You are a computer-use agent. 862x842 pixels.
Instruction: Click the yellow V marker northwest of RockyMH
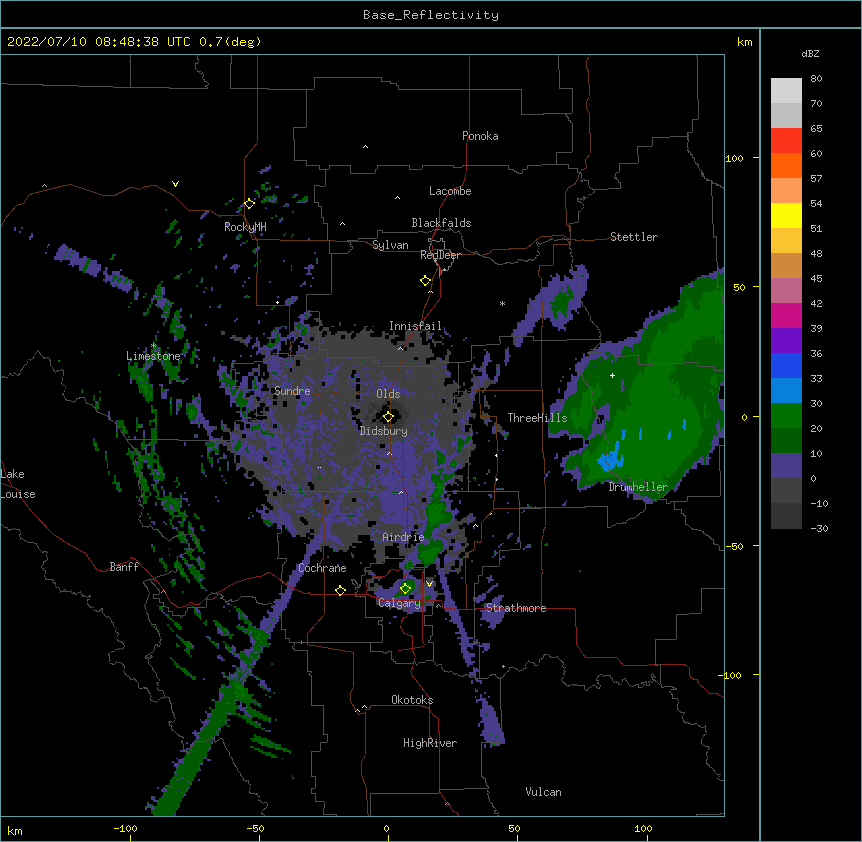[x=175, y=184]
